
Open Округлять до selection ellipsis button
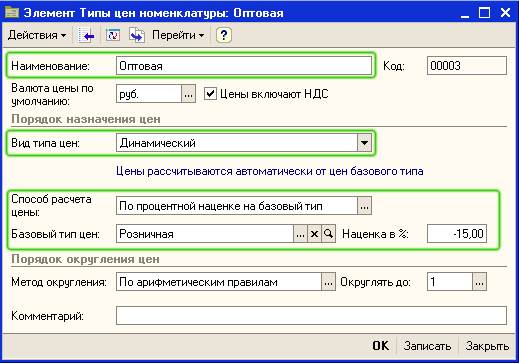480,282
